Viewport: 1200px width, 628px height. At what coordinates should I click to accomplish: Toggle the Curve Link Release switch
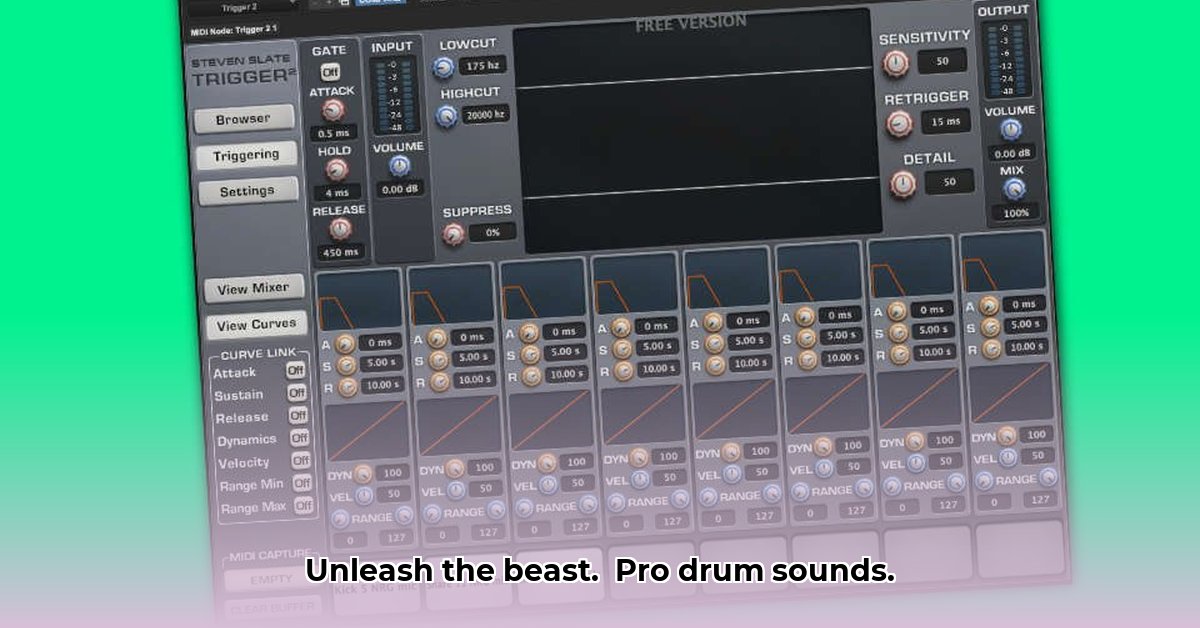(x=298, y=416)
